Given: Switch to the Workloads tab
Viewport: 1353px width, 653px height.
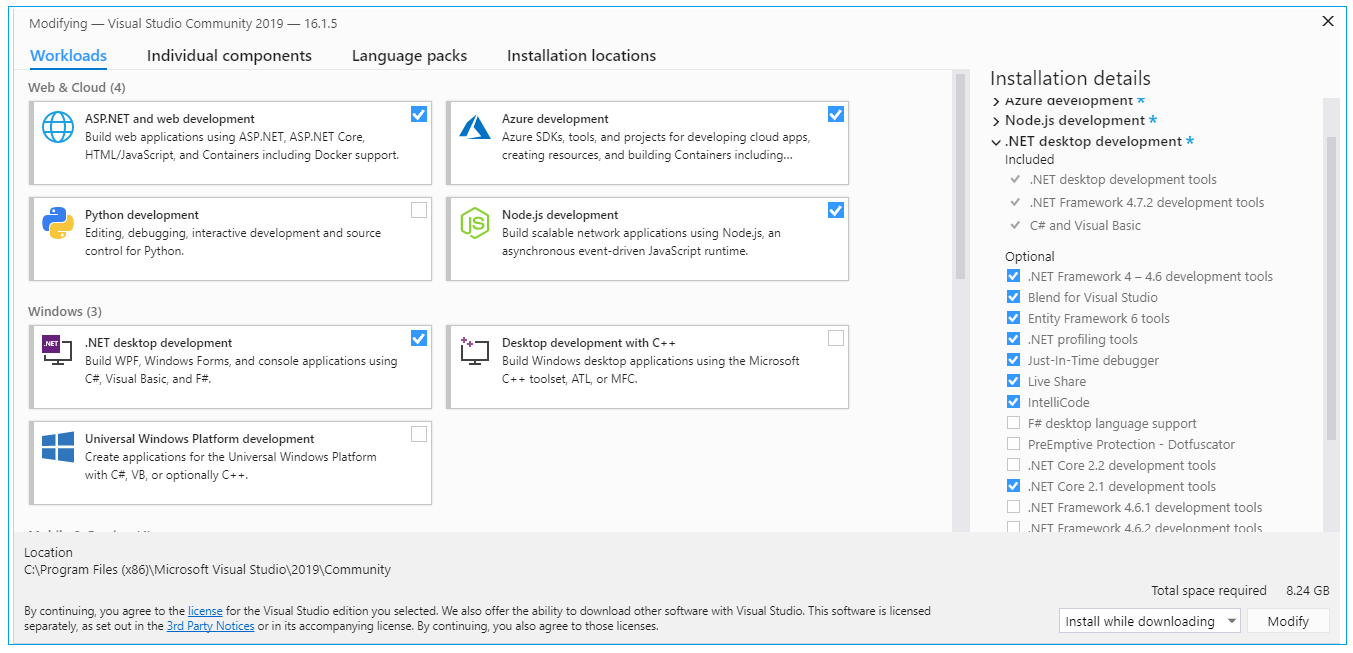Looking at the screenshot, I should [x=68, y=56].
